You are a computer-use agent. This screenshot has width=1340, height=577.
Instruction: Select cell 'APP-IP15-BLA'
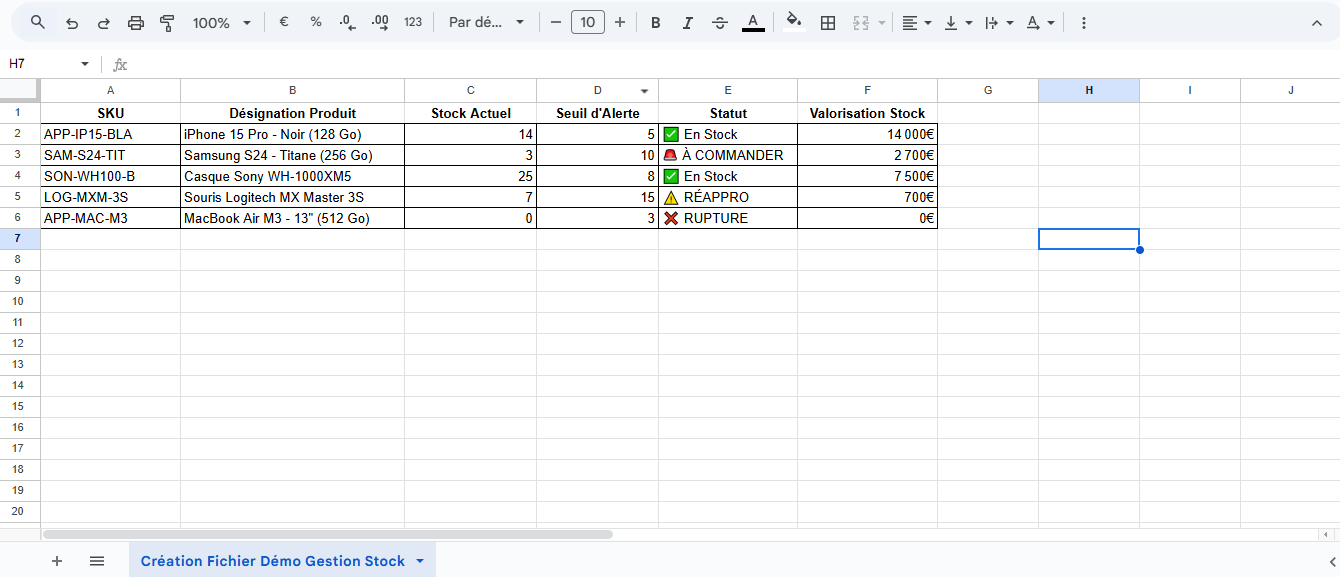coord(110,134)
